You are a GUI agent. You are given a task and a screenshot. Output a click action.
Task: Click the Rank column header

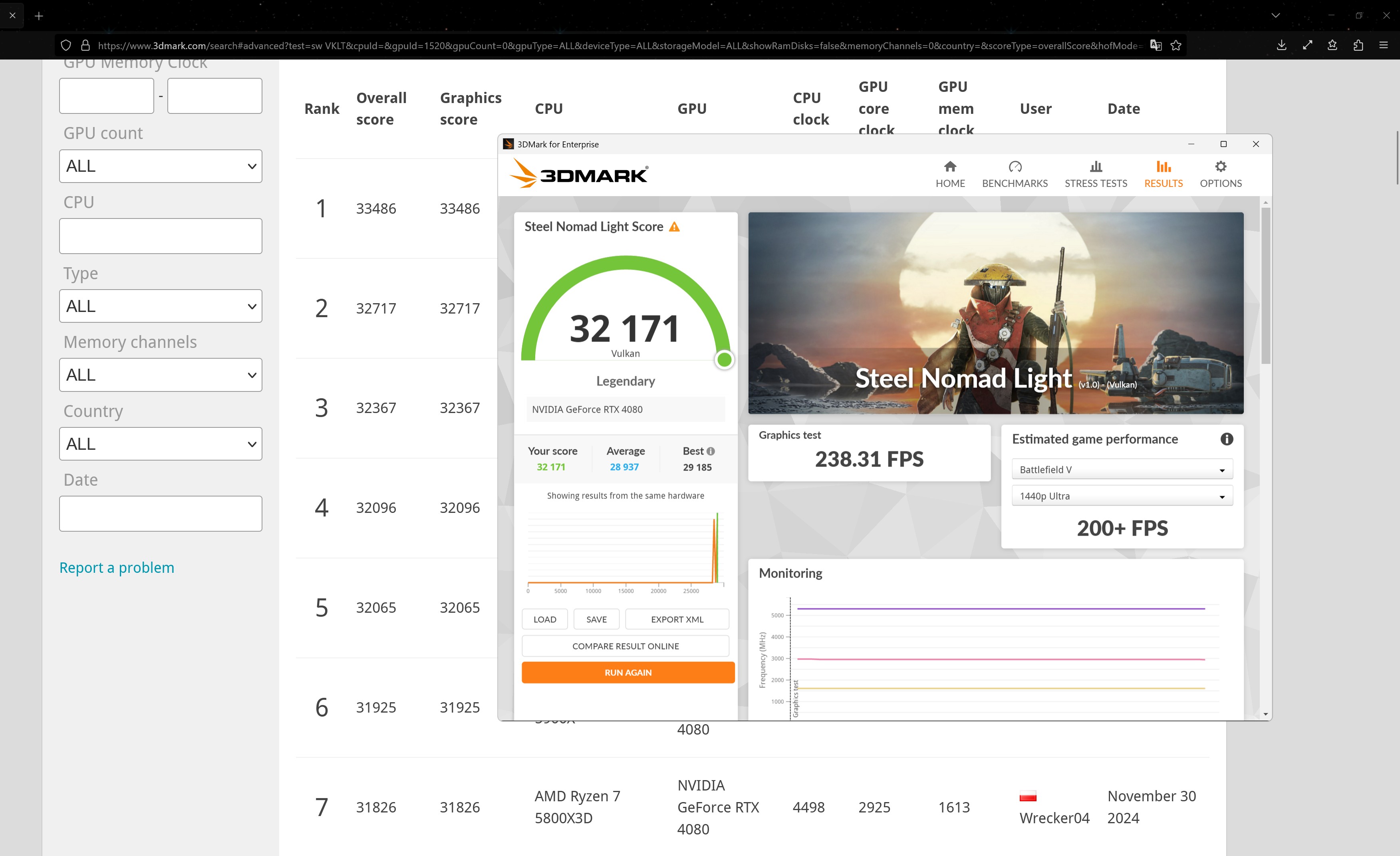[x=322, y=109]
